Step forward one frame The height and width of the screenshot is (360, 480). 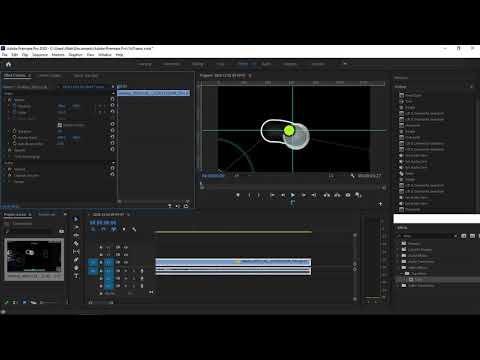pyautogui.click(x=303, y=195)
